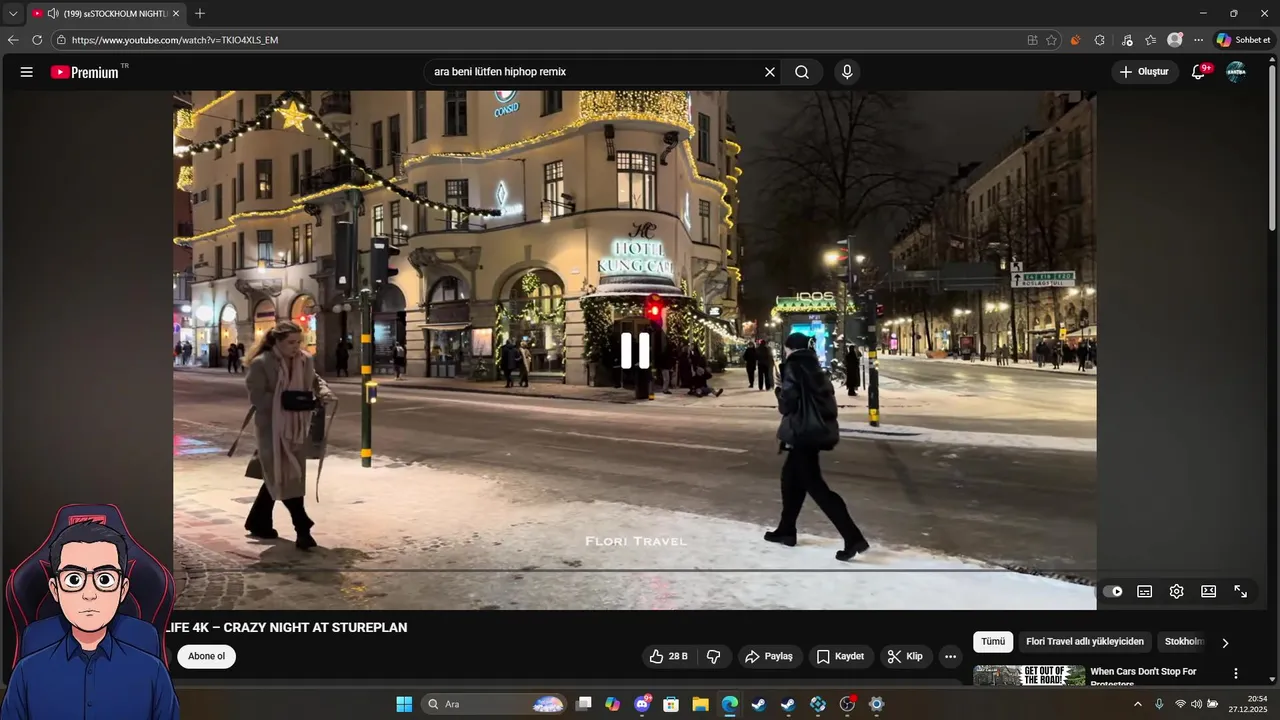The width and height of the screenshot is (1280, 720).
Task: Toggle subtitles in the video player
Action: [1145, 591]
